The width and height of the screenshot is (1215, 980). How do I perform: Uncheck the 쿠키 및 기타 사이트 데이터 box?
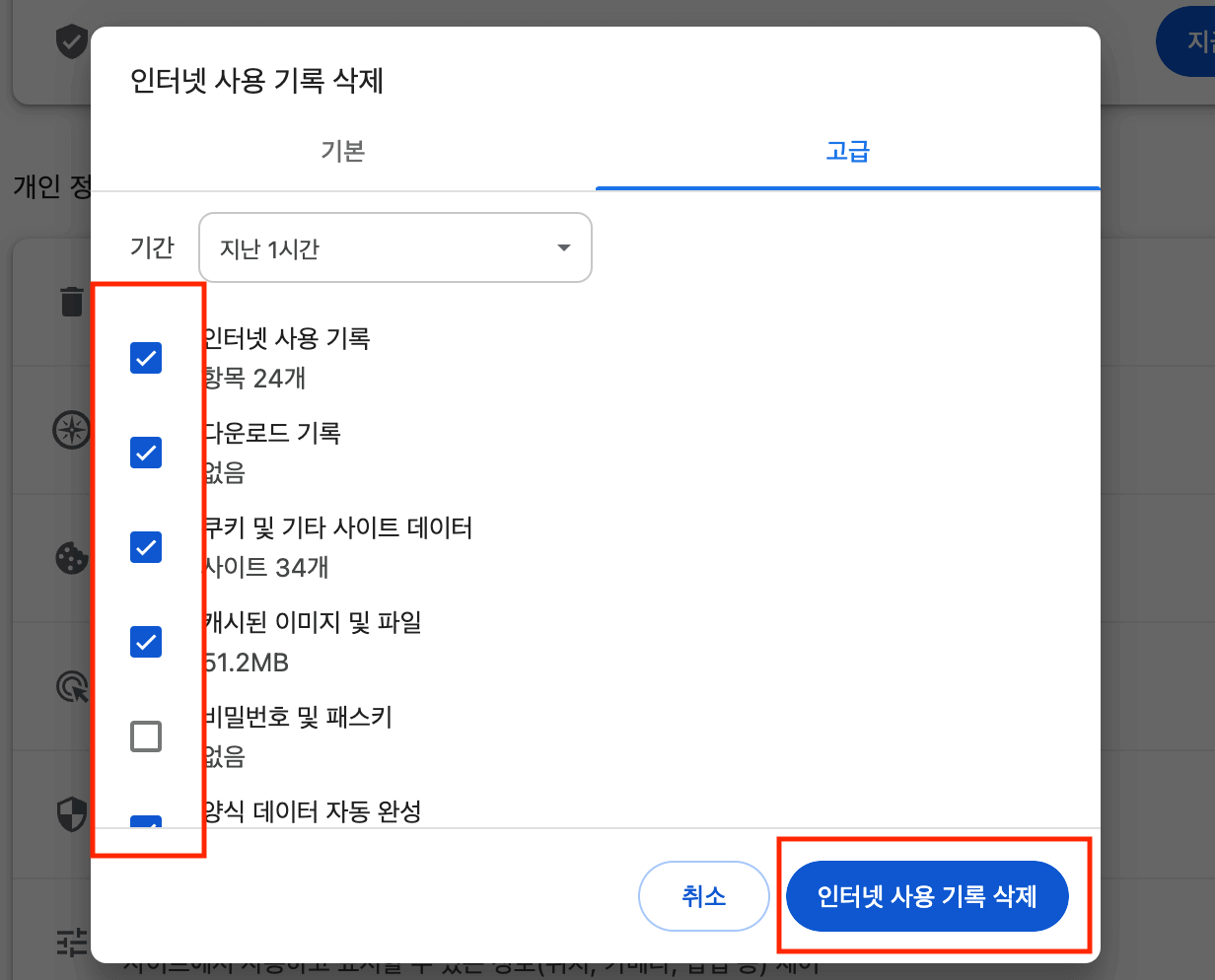pyautogui.click(x=145, y=547)
